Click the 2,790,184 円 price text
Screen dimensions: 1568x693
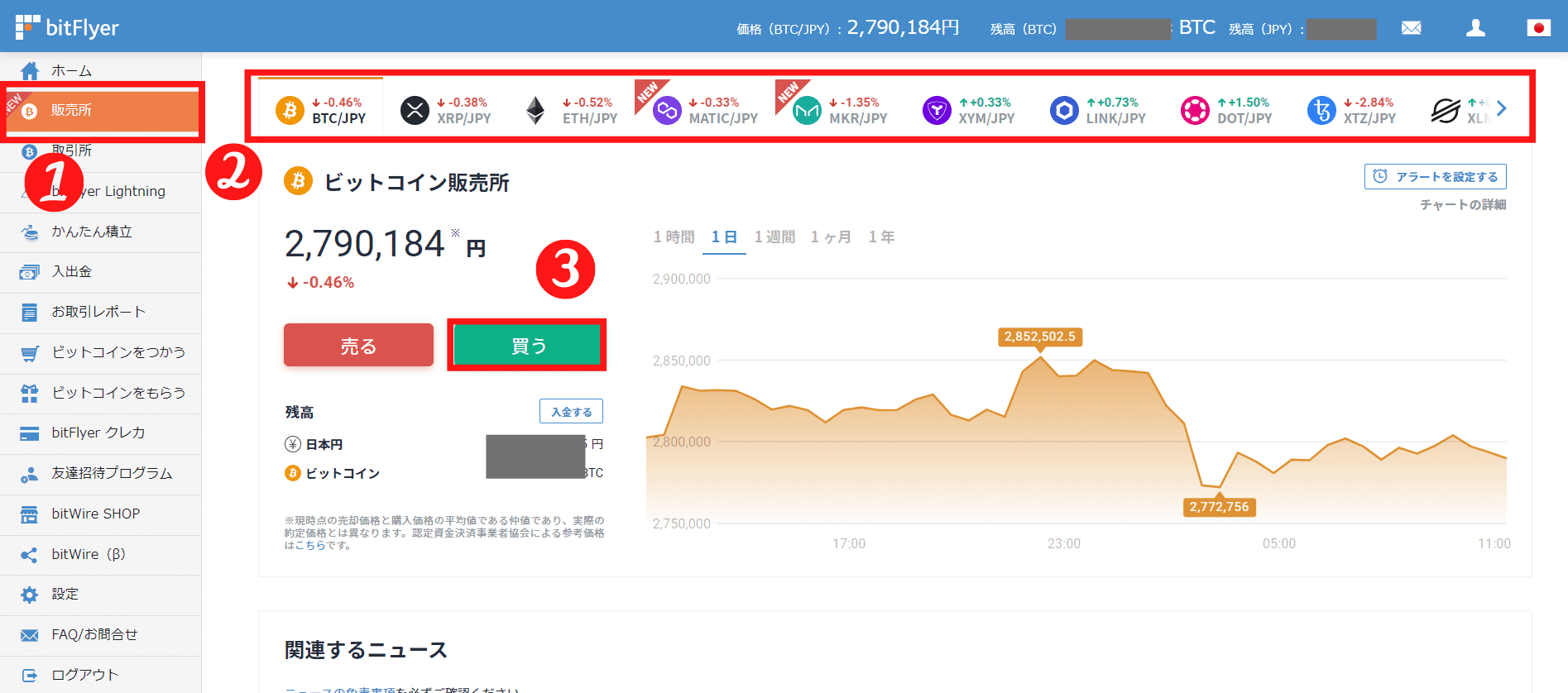[x=386, y=245]
